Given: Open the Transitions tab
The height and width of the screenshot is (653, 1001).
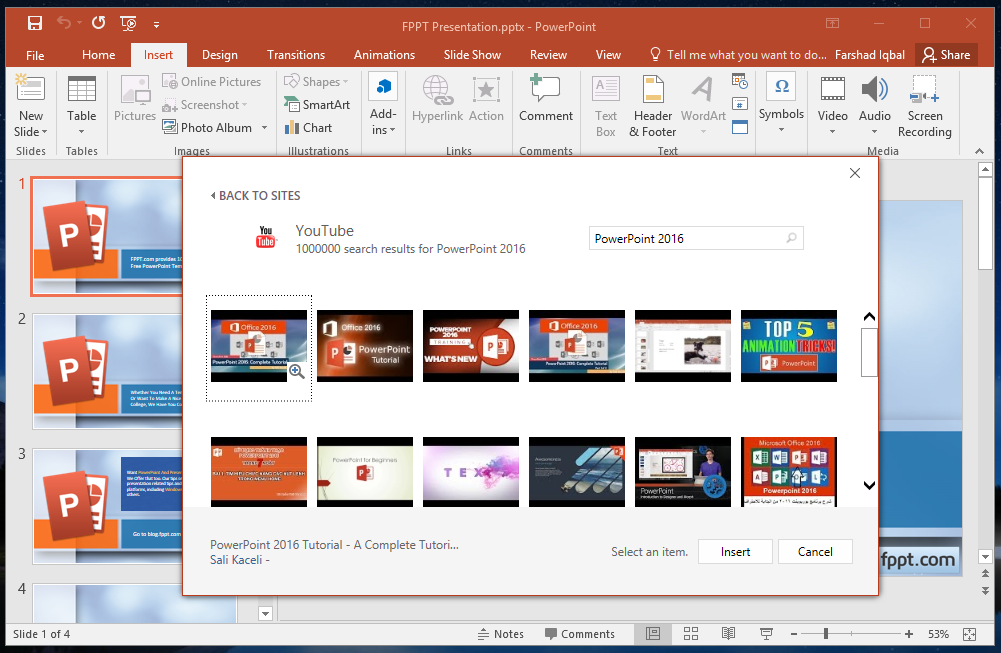Looking at the screenshot, I should click(295, 55).
